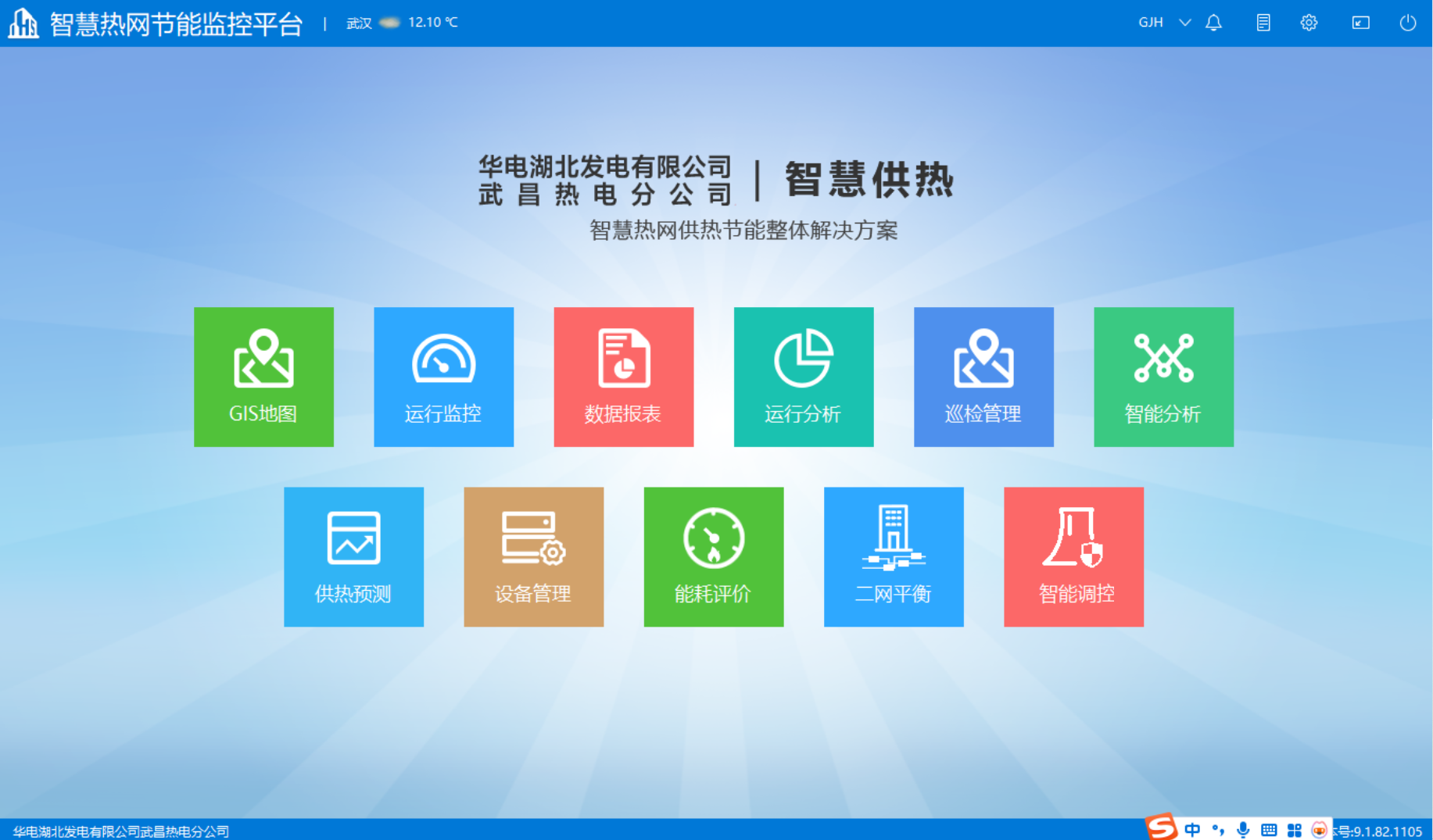This screenshot has width=1433, height=840.
Task: Click the power logout icon
Action: (1407, 23)
